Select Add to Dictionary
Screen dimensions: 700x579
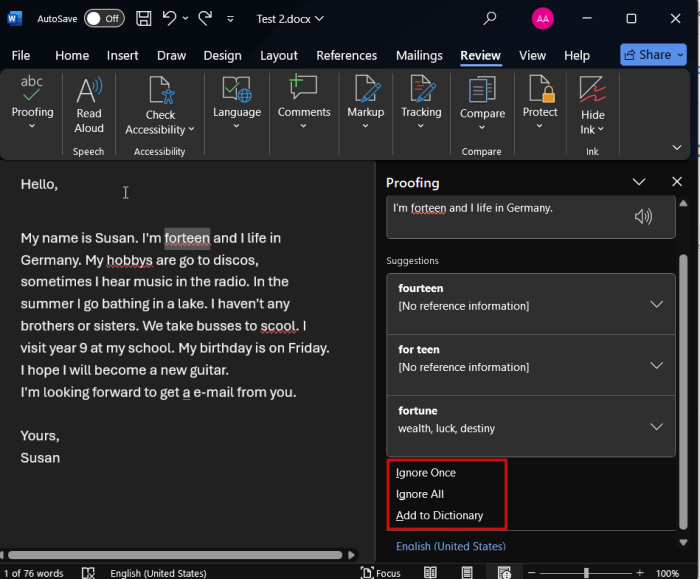[439, 515]
